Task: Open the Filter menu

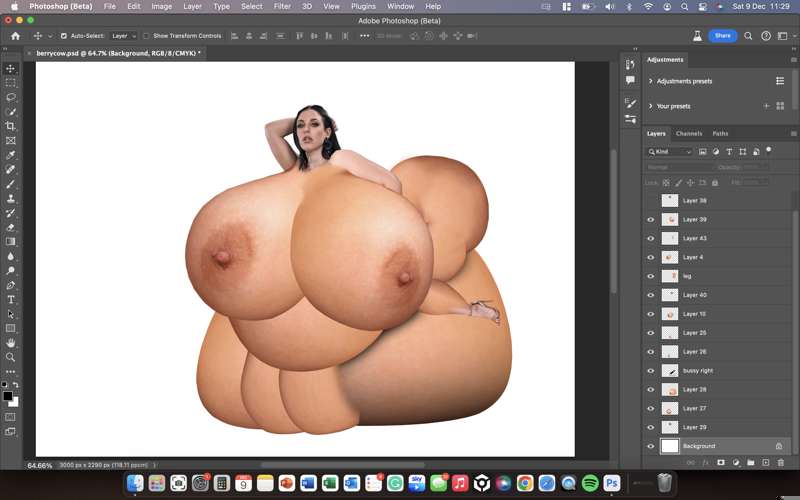Action: pyautogui.click(x=282, y=7)
